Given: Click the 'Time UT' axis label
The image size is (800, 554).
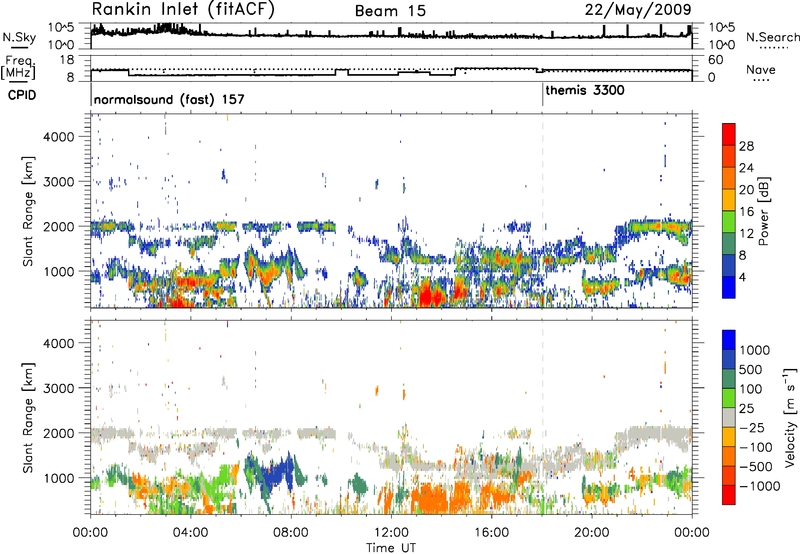Looking at the screenshot, I should (x=391, y=548).
